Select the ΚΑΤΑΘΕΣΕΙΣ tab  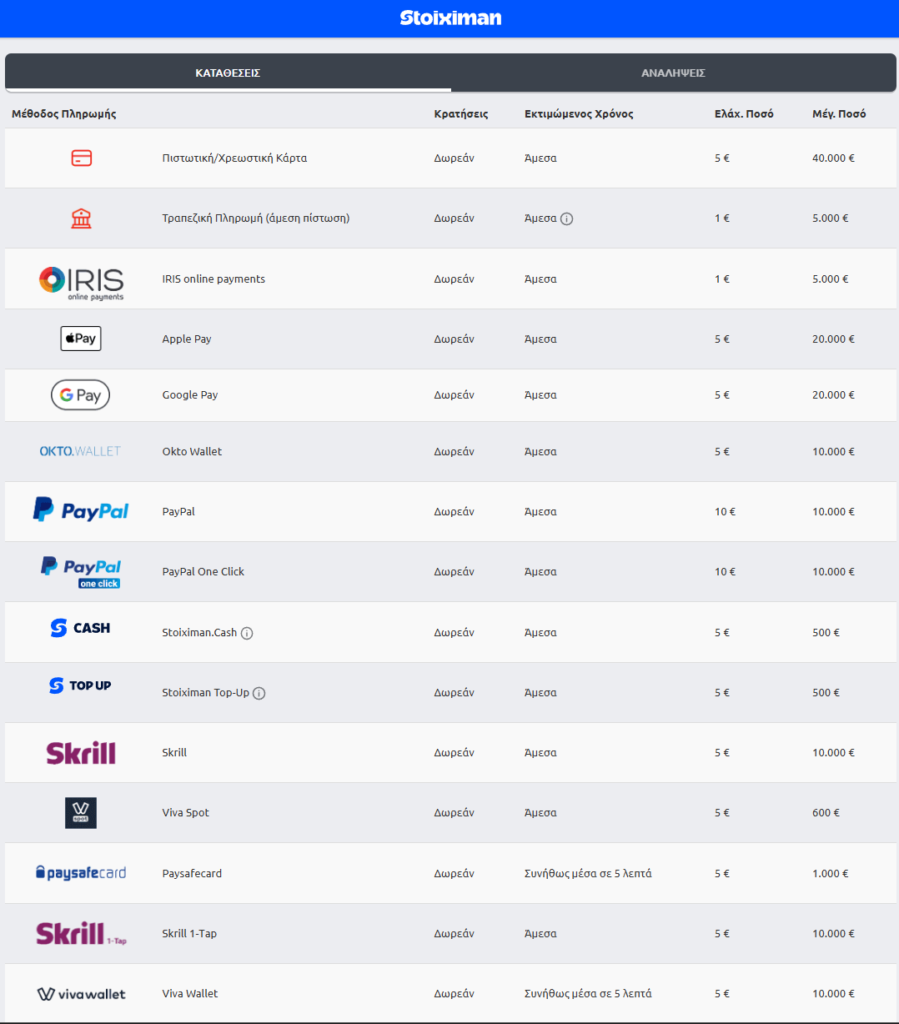point(228,73)
